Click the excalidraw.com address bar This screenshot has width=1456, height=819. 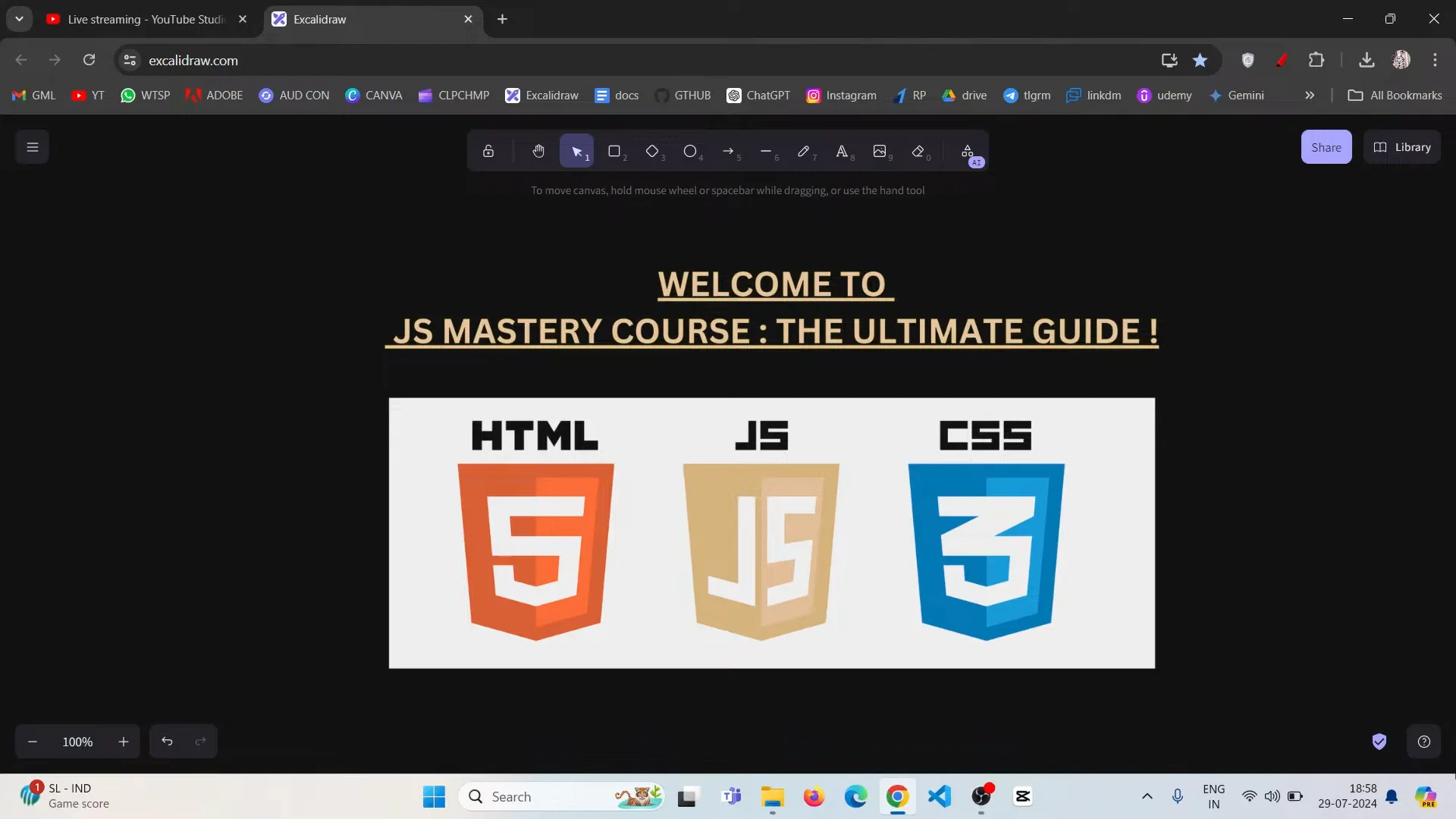[645, 60]
